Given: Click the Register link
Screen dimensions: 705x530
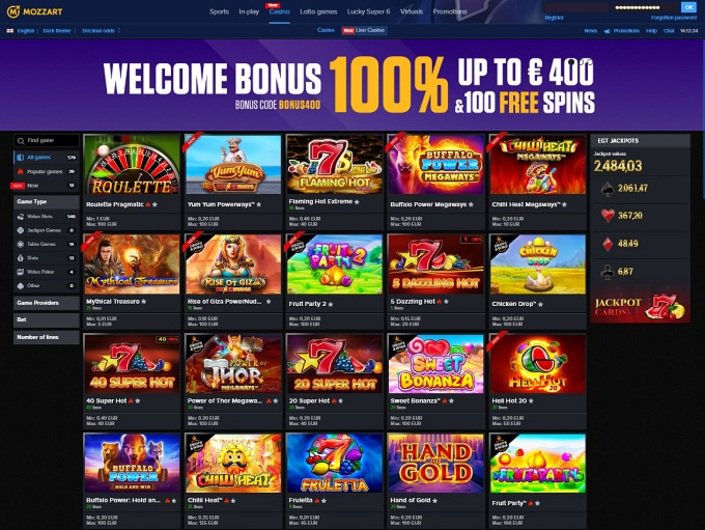Looking at the screenshot, I should [x=554, y=18].
